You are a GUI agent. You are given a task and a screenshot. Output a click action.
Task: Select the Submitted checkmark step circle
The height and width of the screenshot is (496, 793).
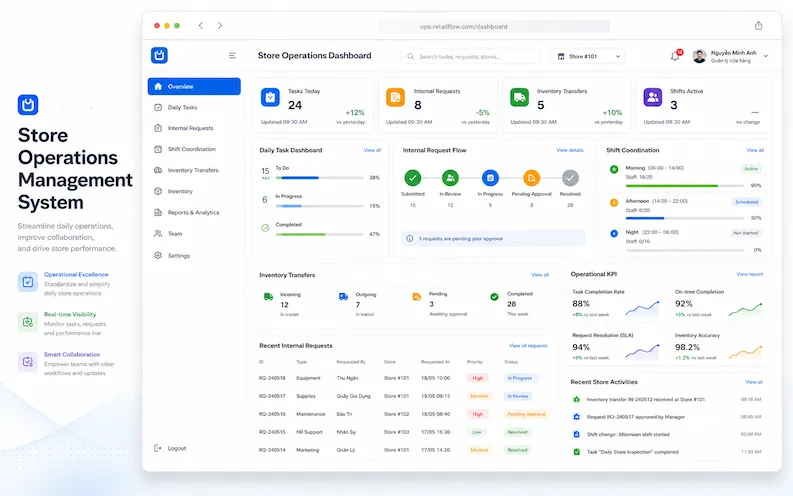click(x=413, y=177)
